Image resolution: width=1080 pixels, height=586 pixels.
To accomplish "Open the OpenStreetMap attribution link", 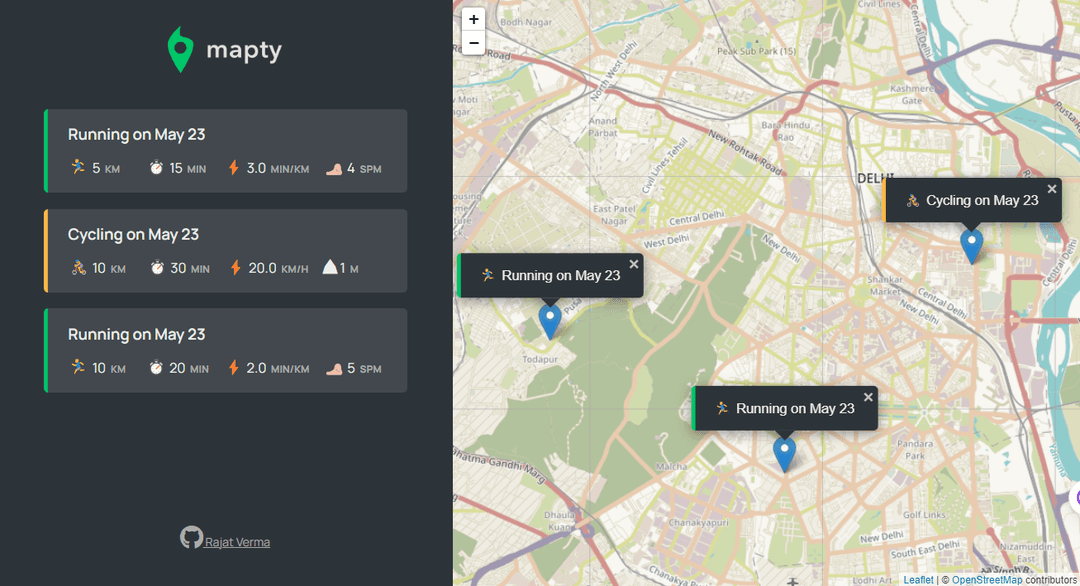I will coord(987,580).
